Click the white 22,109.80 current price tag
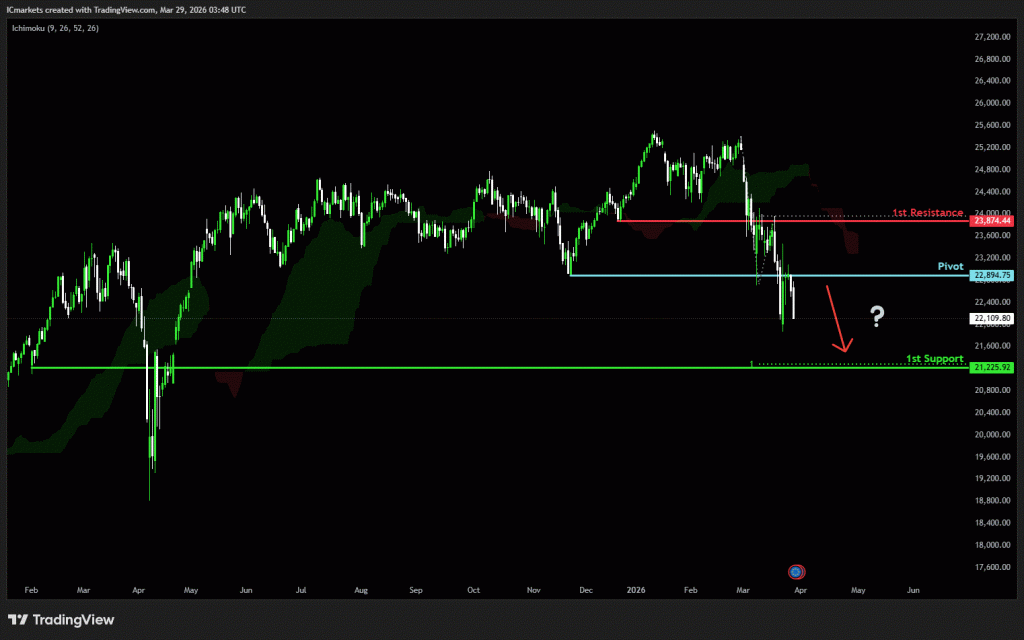 991,319
